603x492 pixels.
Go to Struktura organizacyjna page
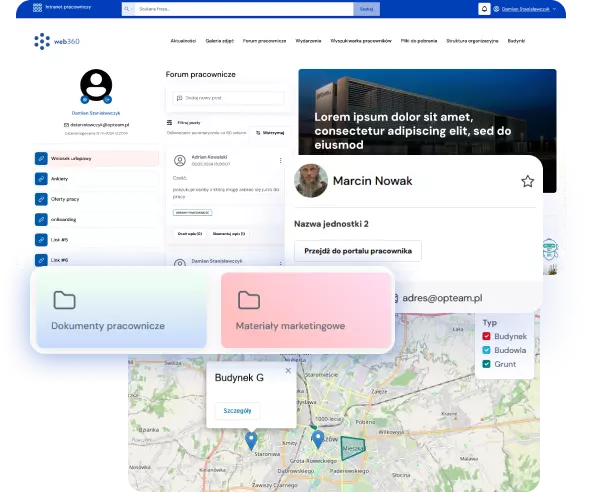(x=471, y=42)
